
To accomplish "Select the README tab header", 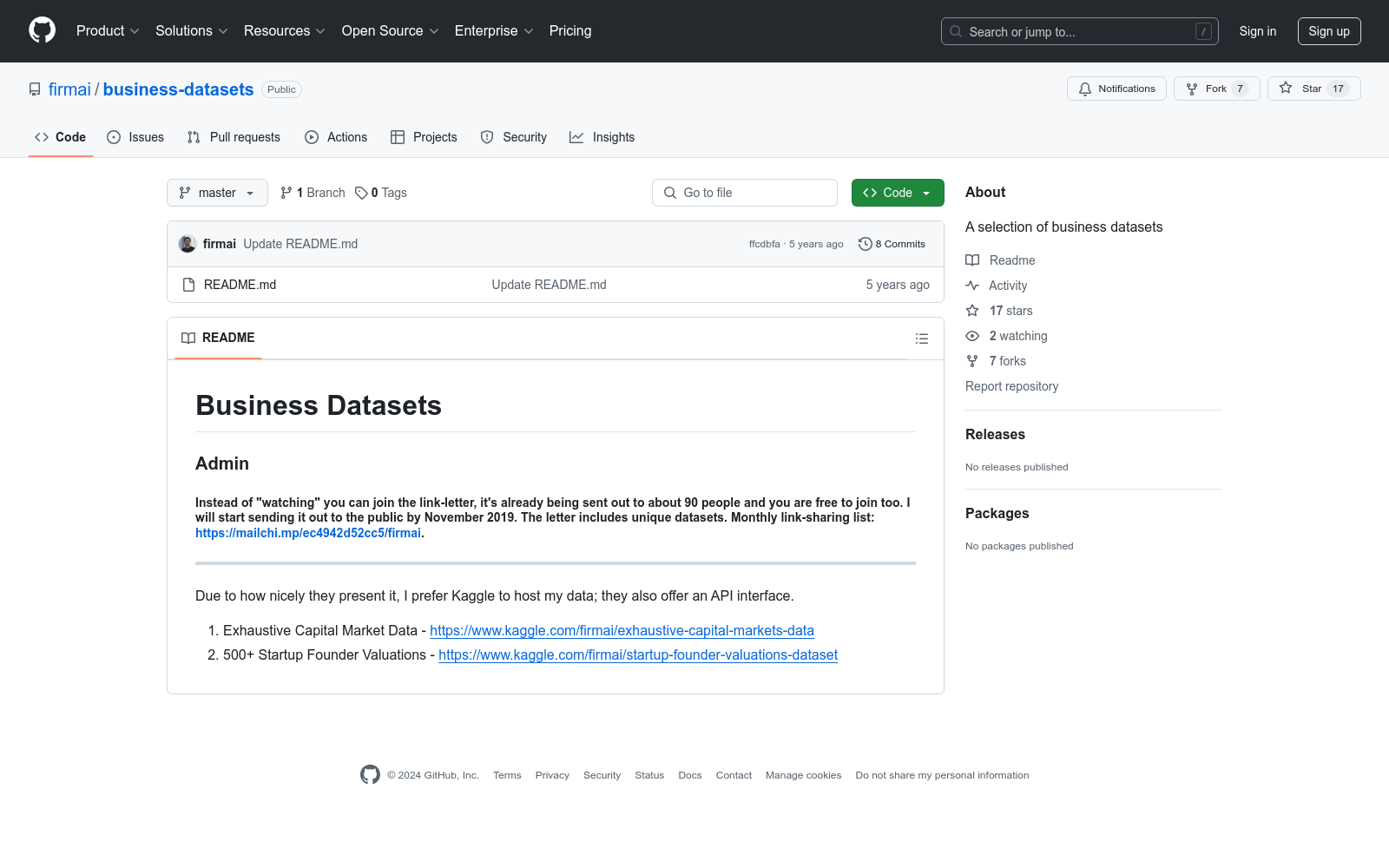I will (218, 338).
